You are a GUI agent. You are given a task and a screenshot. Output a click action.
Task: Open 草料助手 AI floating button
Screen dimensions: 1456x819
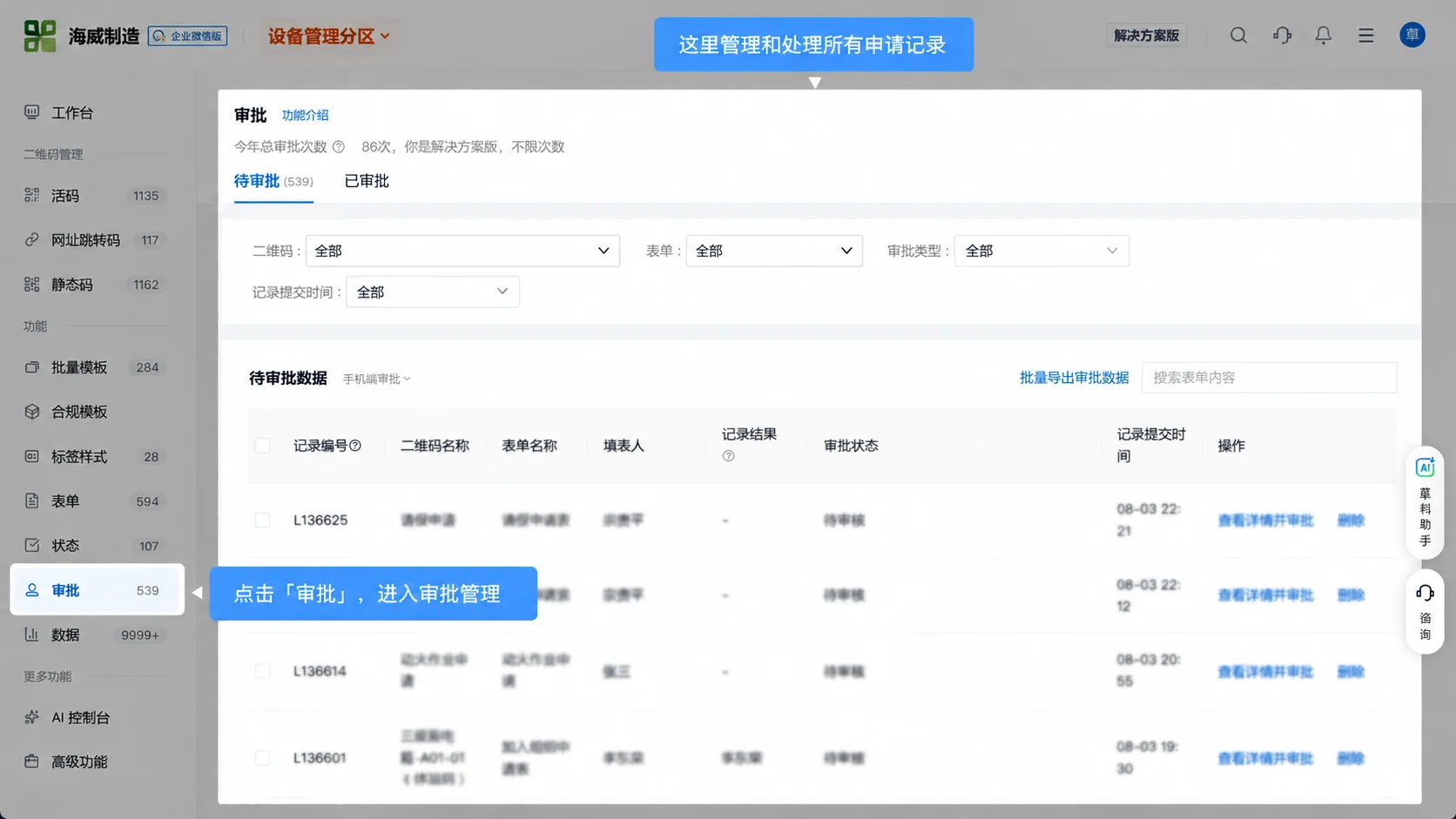click(x=1425, y=502)
